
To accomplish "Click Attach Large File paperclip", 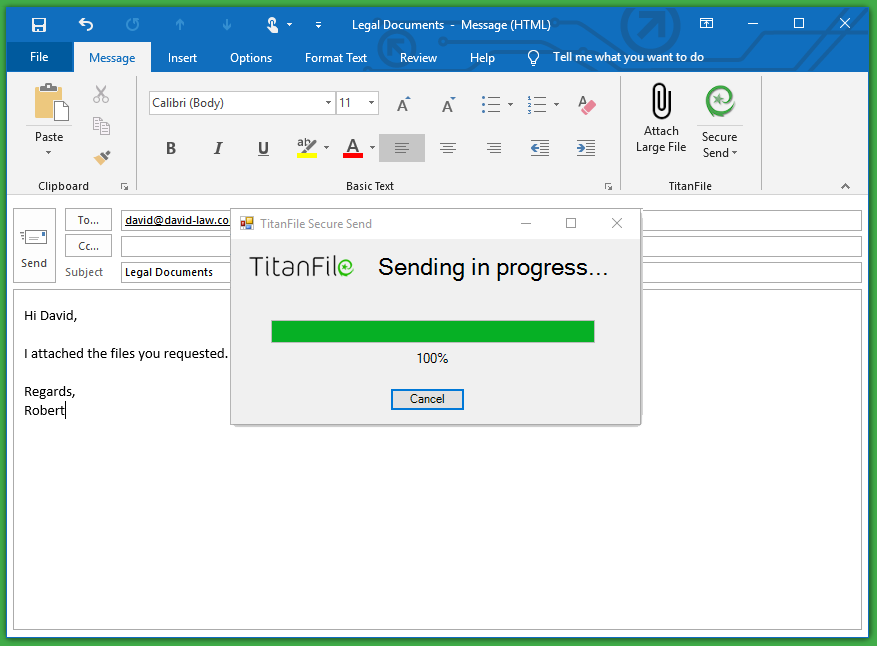I will 661,101.
